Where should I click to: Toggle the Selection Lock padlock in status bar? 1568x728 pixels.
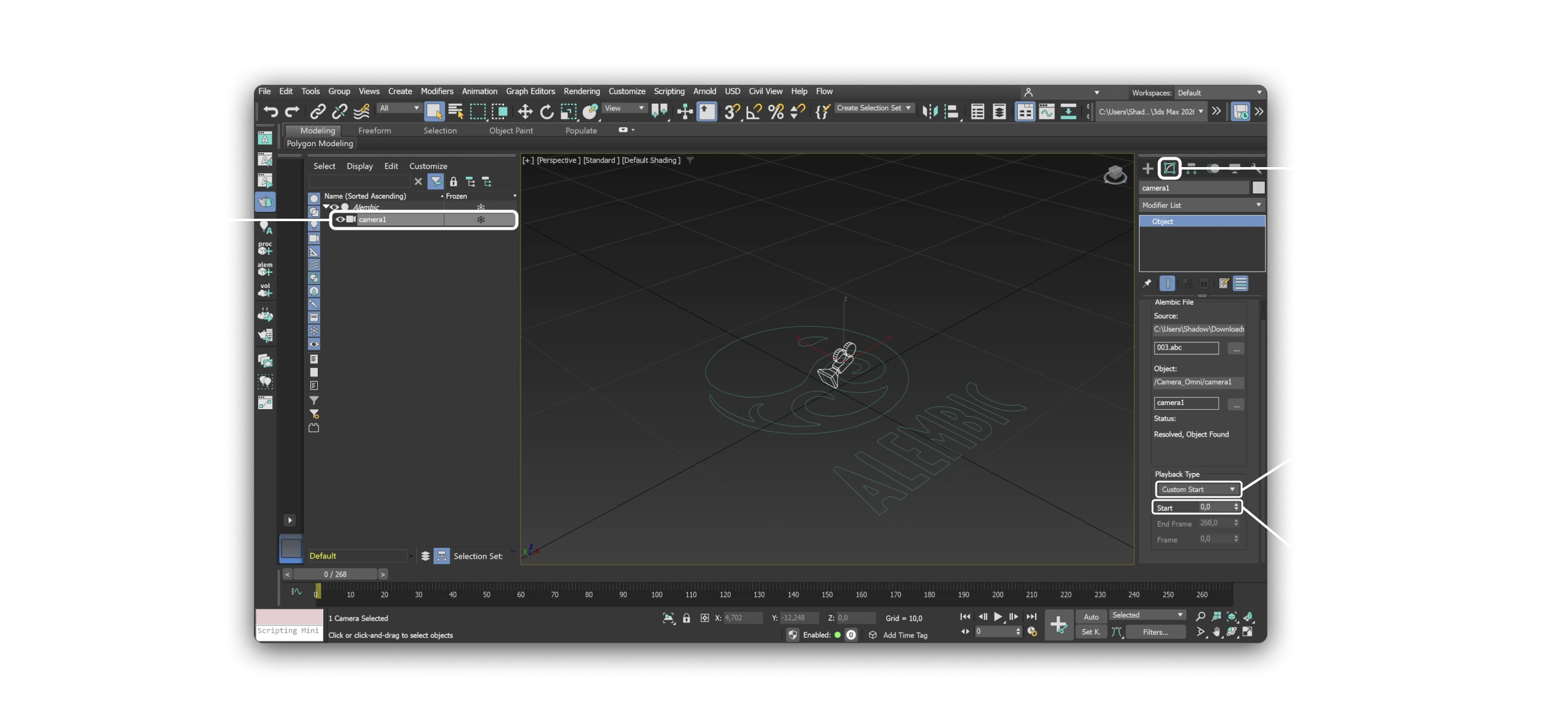[687, 618]
